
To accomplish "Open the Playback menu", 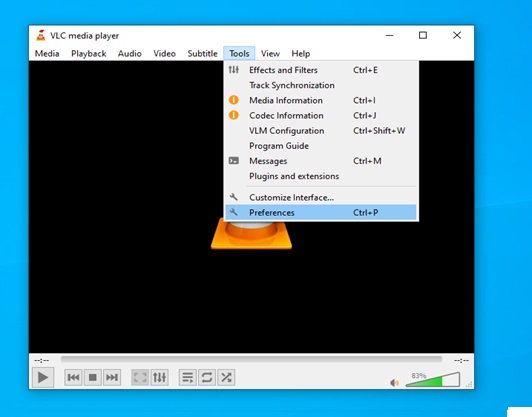I will click(89, 54).
